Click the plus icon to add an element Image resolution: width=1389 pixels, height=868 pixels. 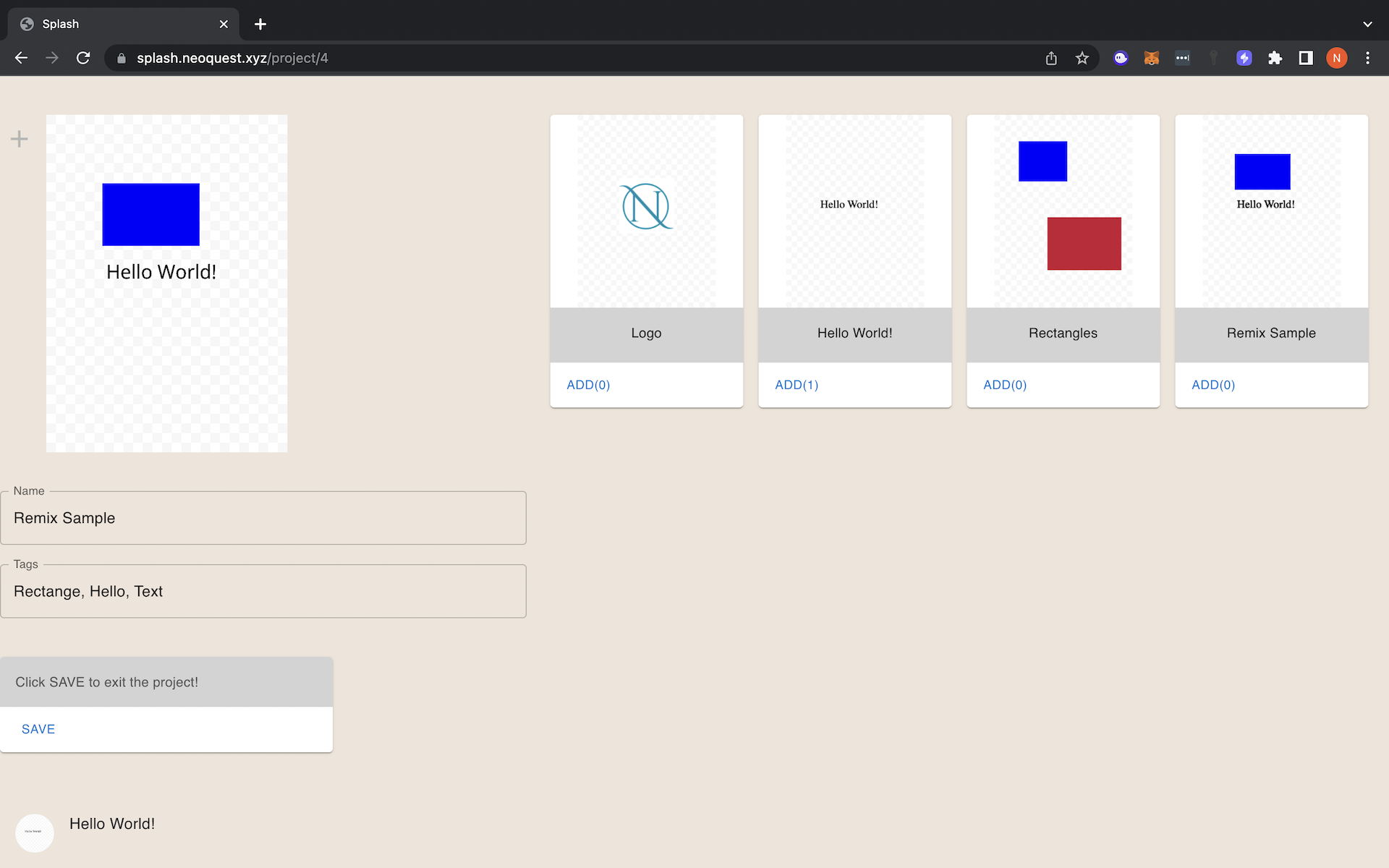[x=19, y=138]
